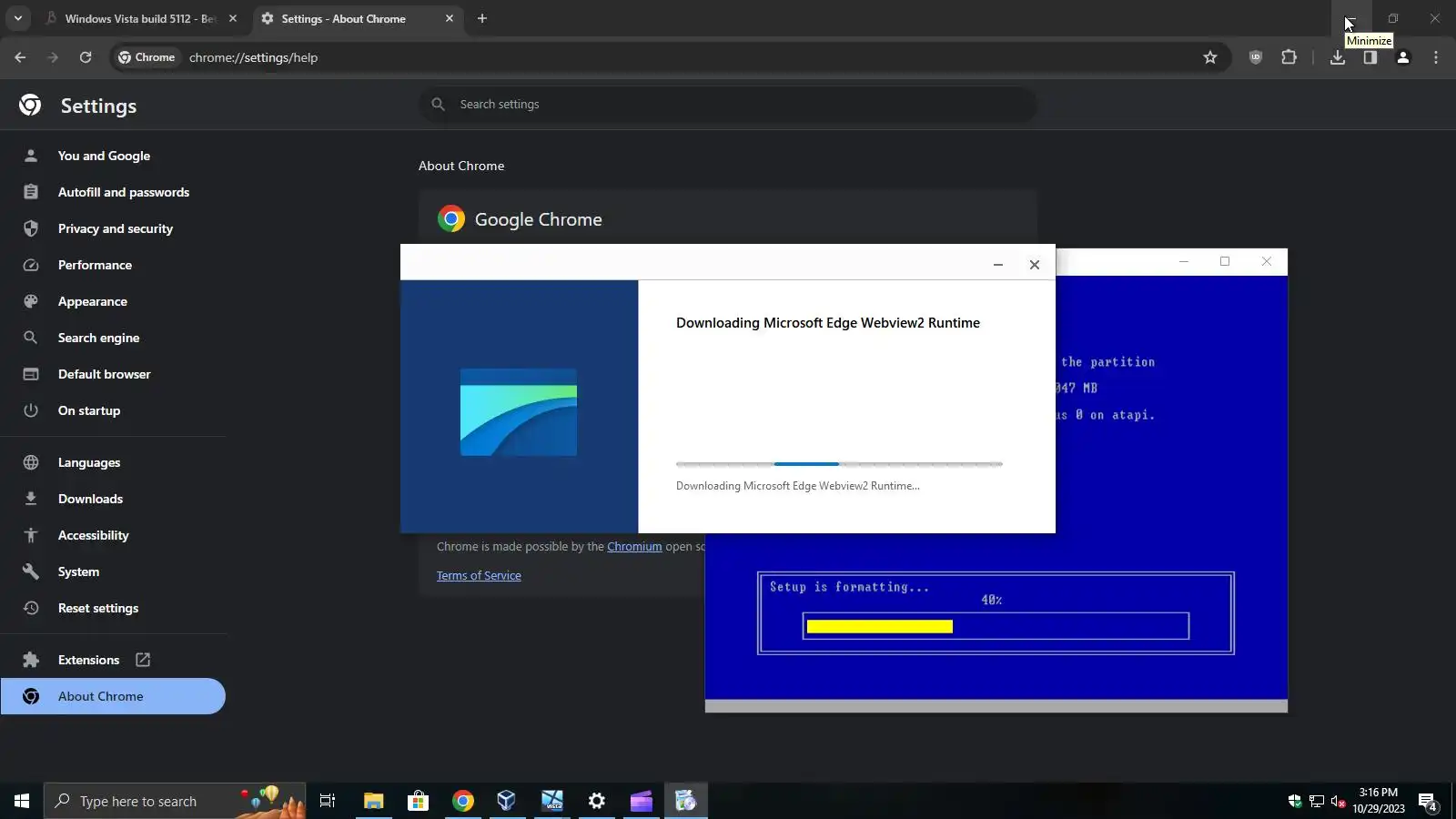Open Task View from the taskbar
The image size is (1456, 819).
[x=328, y=801]
